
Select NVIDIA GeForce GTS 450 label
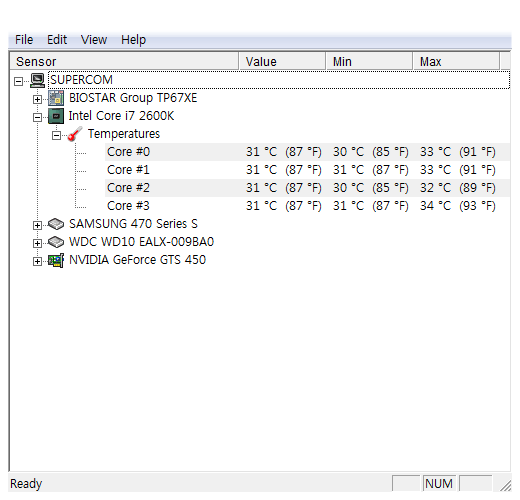point(137,260)
